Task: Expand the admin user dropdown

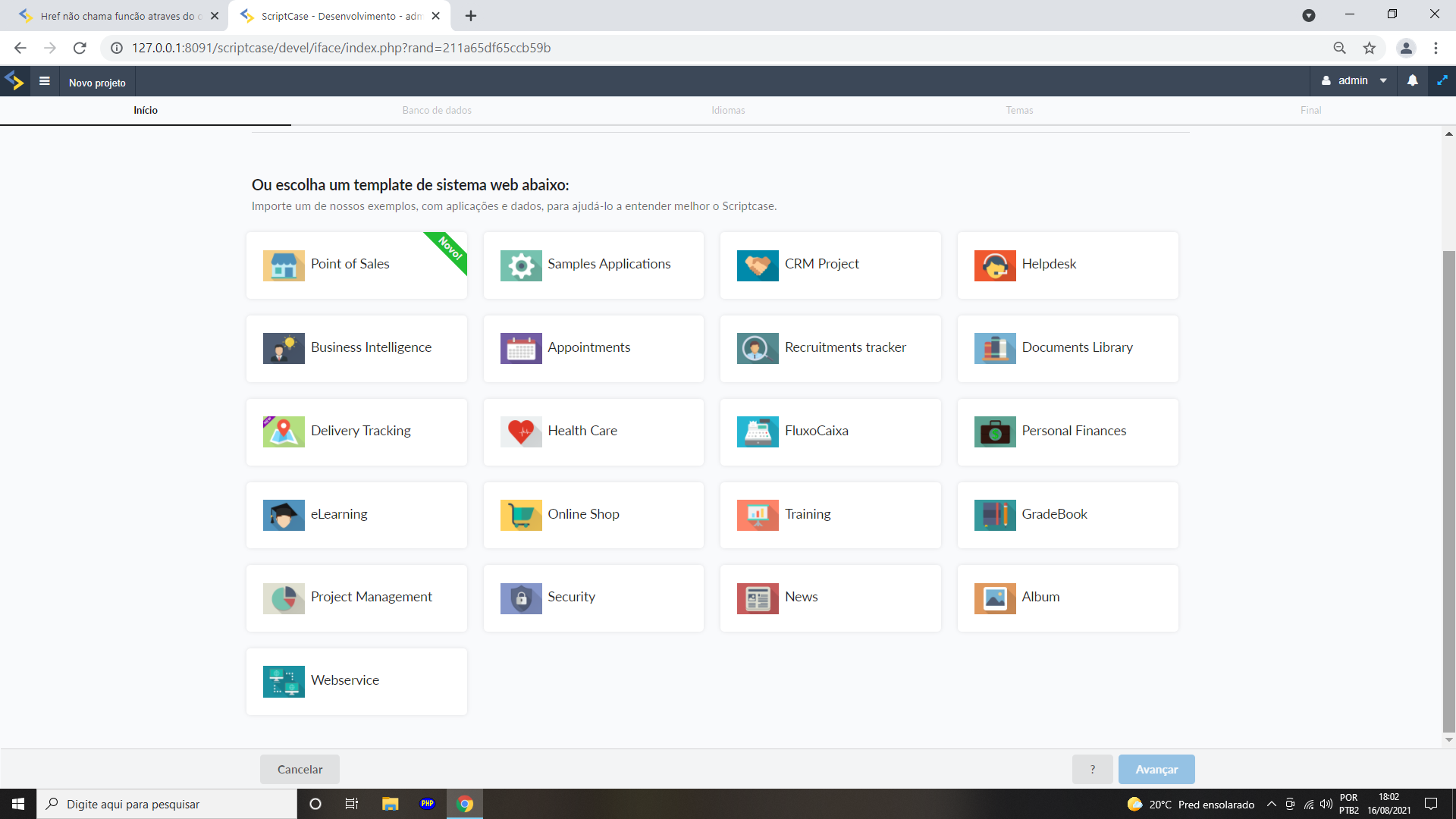Action: pyautogui.click(x=1354, y=80)
